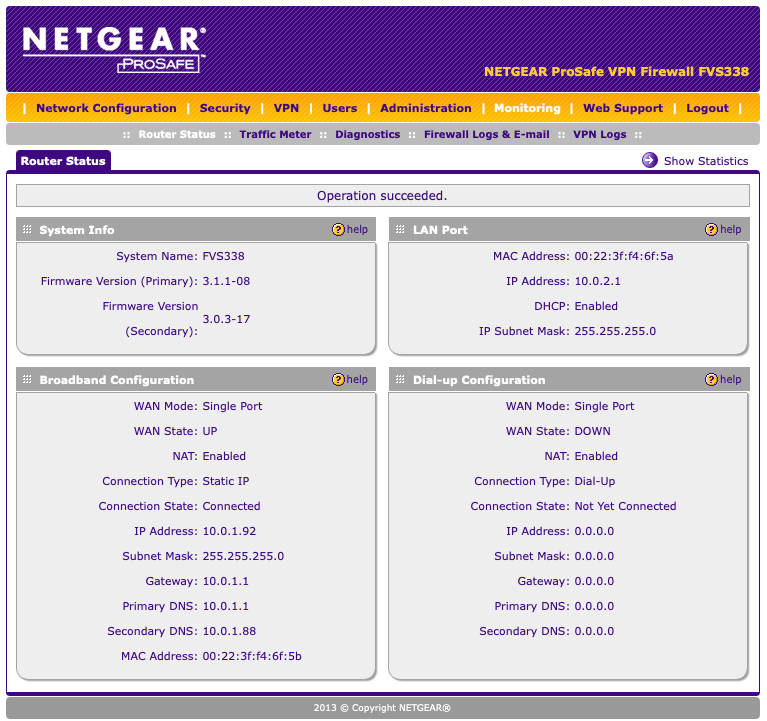View the VPN Logs page
This screenshot has width=767, height=721.
click(x=599, y=134)
